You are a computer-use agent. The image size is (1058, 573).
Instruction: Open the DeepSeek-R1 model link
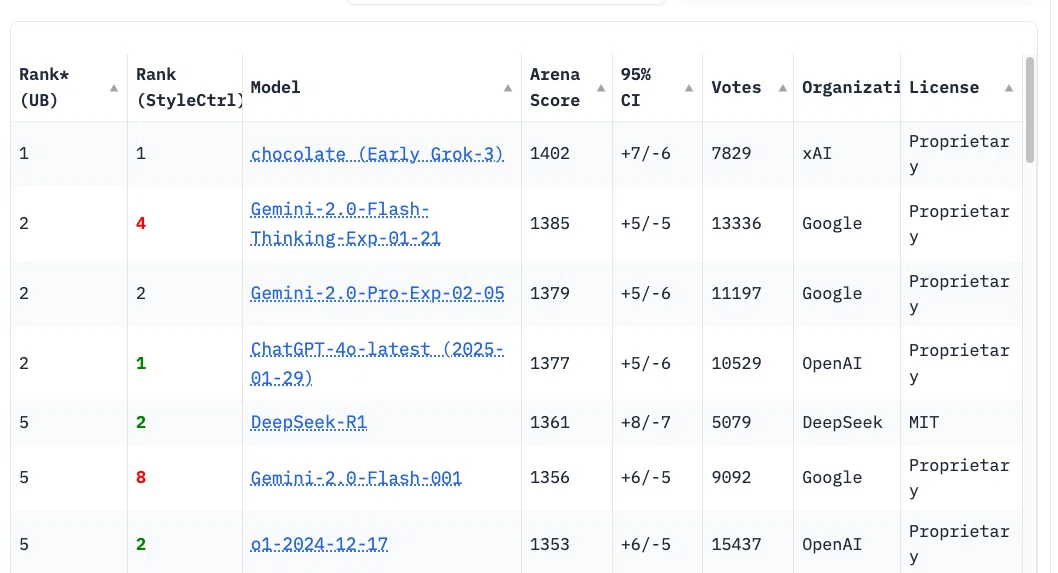pos(308,422)
